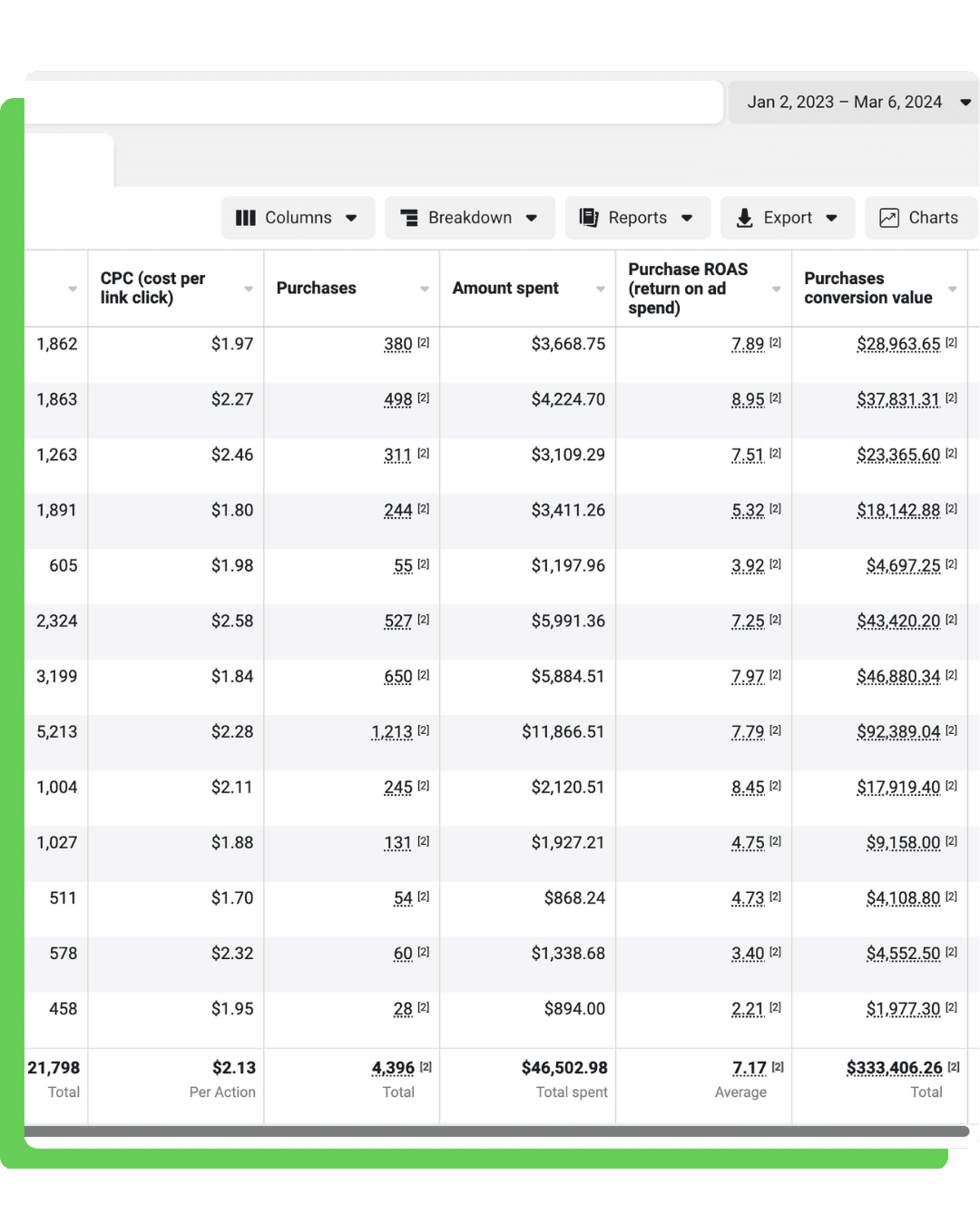Click the [2] footnote next to $1,977.30
This screenshot has height=1225, width=980.
point(951,1006)
